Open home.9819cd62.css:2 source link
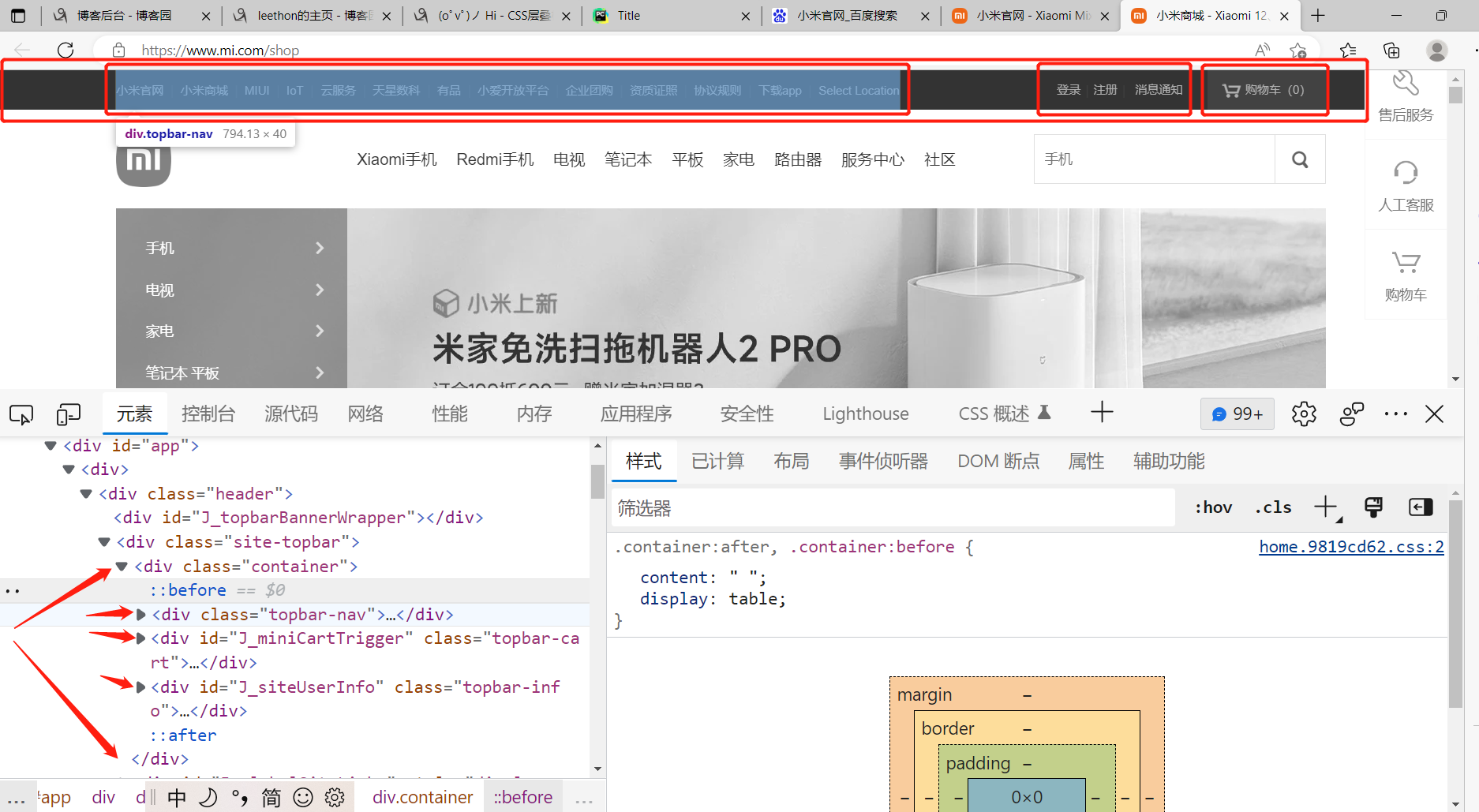Screen dimensions: 1479x812 pyautogui.click(x=1351, y=547)
